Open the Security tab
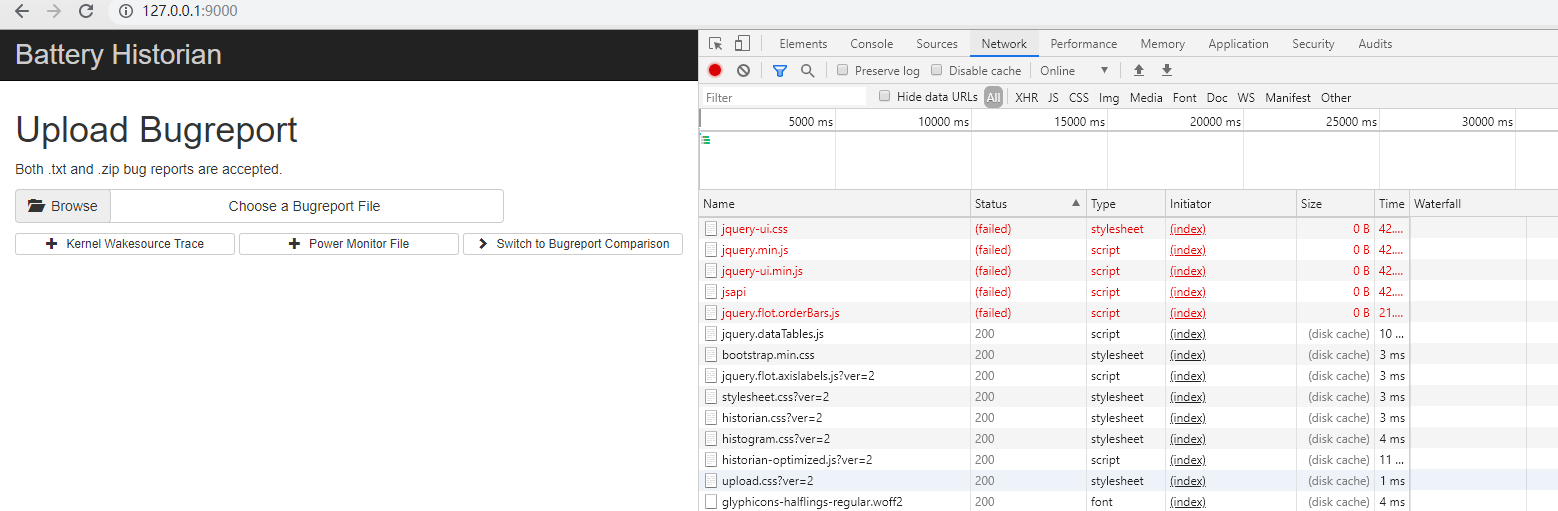The width and height of the screenshot is (1558, 511). click(x=1313, y=44)
